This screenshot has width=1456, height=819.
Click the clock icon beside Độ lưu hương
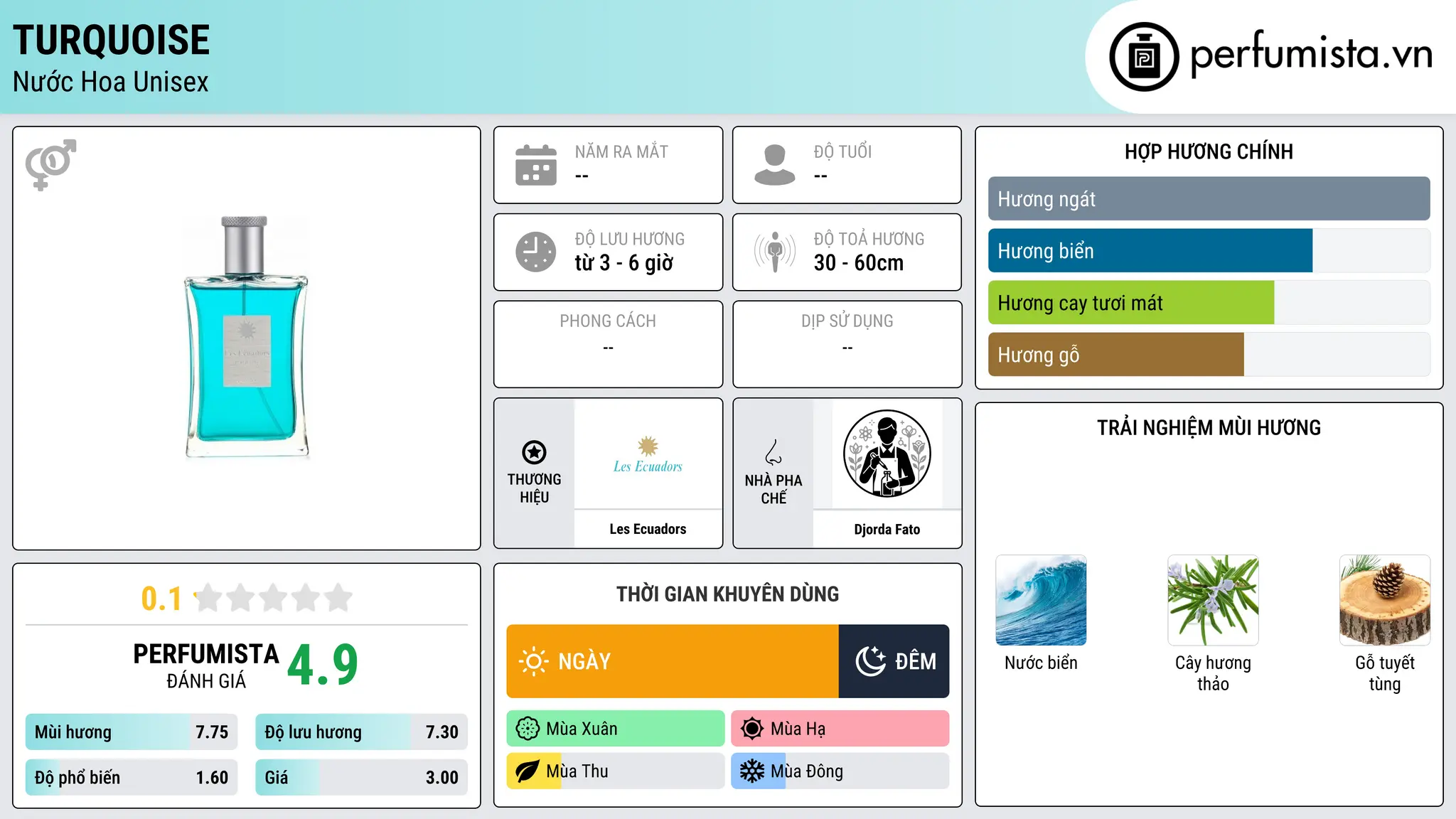tap(536, 252)
